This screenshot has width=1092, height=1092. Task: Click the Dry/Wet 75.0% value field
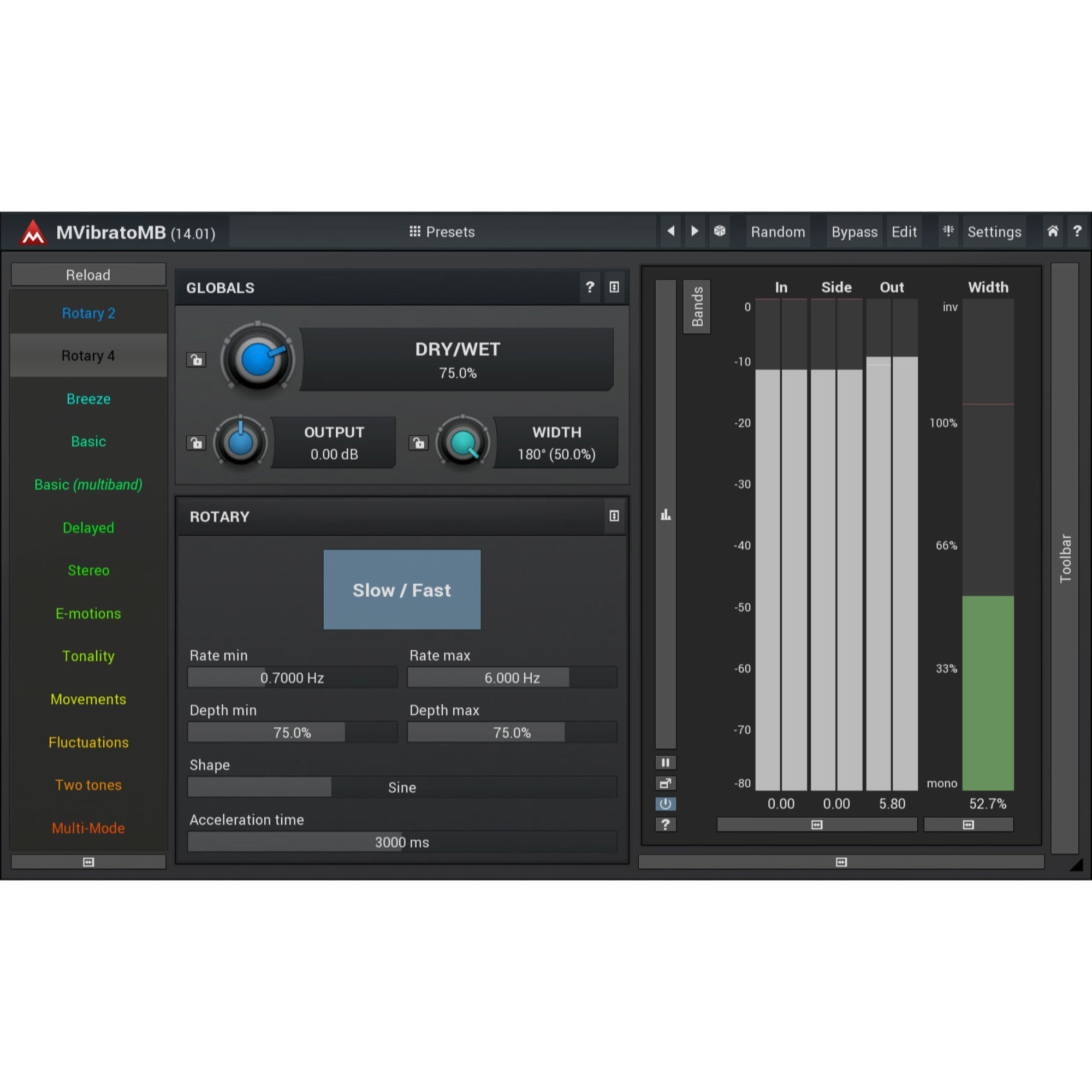pos(457,359)
